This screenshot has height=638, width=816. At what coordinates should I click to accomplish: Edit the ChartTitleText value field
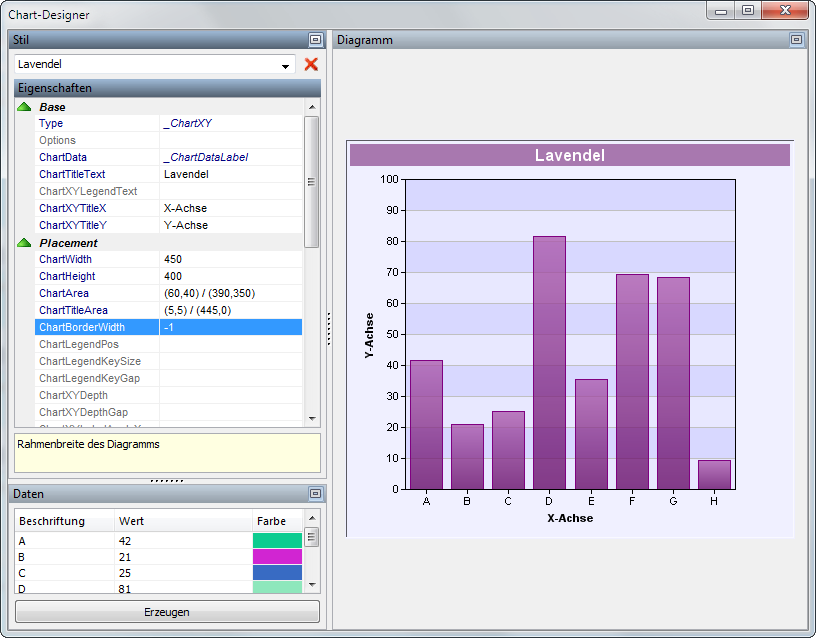[230, 174]
